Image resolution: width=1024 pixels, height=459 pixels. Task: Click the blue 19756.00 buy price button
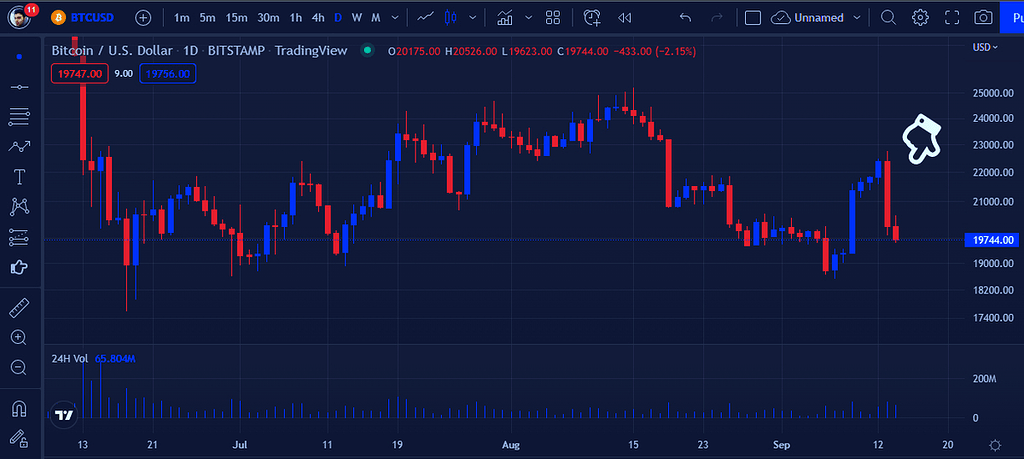pos(167,73)
